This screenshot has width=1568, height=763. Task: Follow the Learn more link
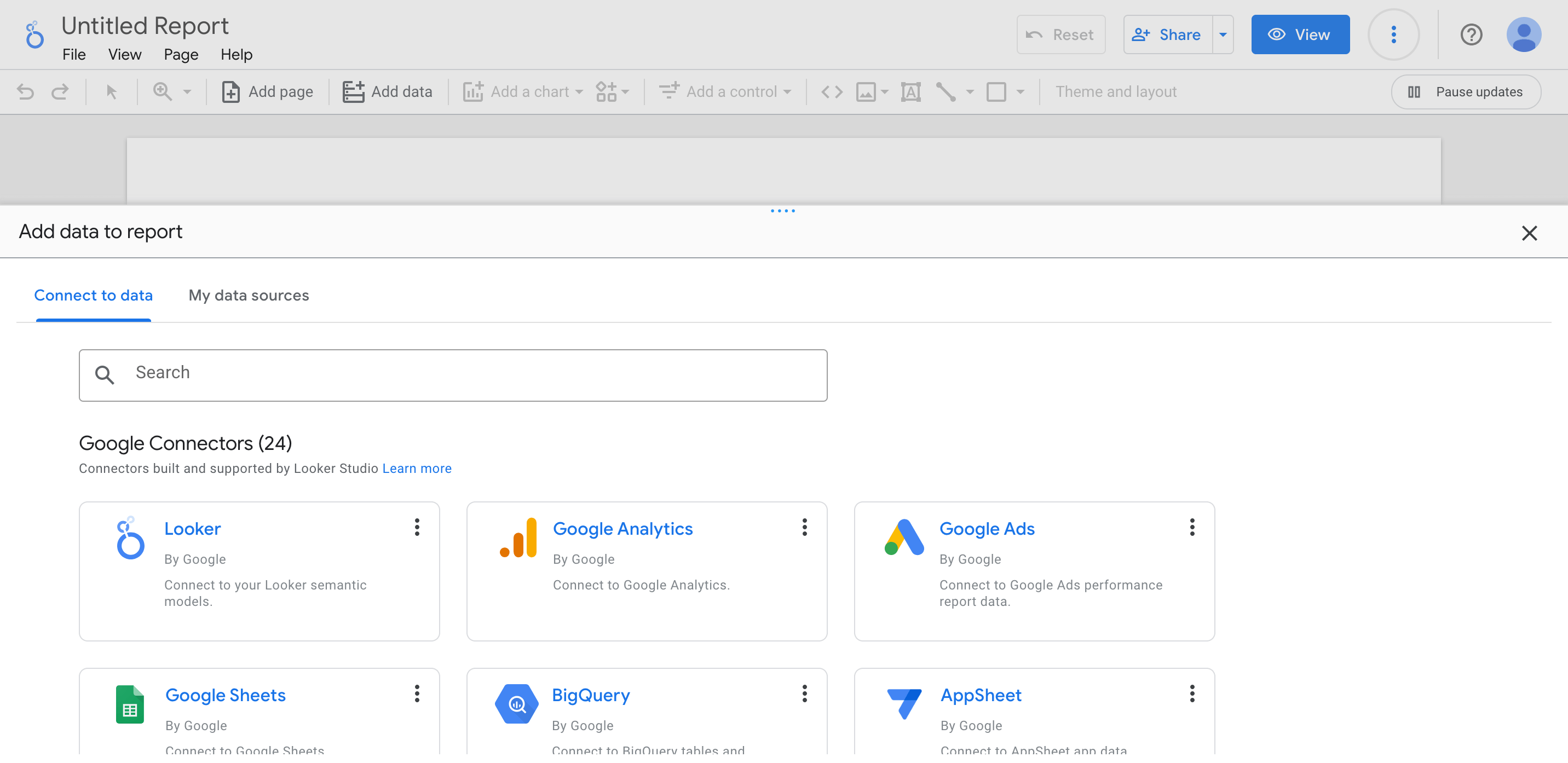pyautogui.click(x=416, y=469)
